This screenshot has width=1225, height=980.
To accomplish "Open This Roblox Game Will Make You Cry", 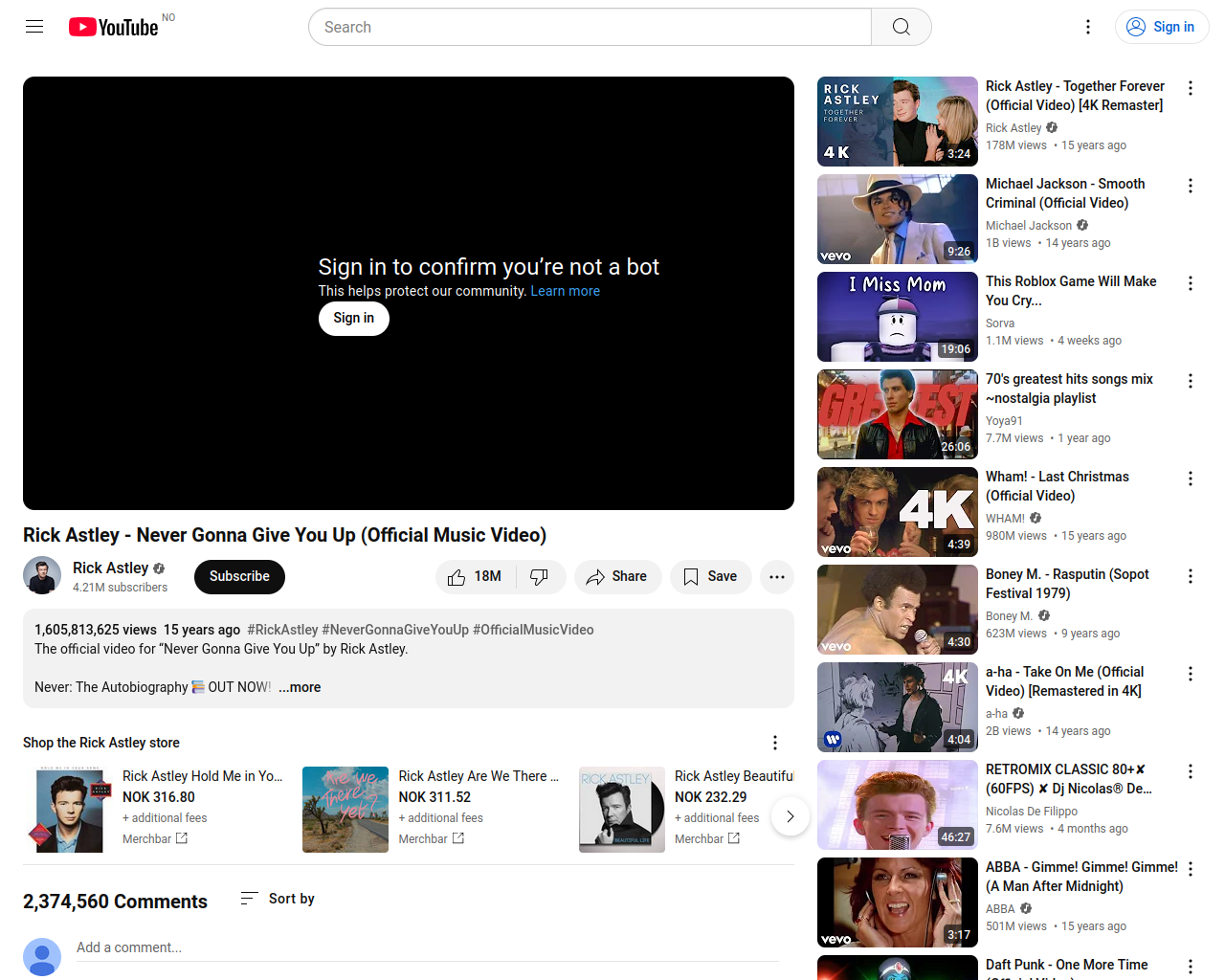I will 1071,291.
